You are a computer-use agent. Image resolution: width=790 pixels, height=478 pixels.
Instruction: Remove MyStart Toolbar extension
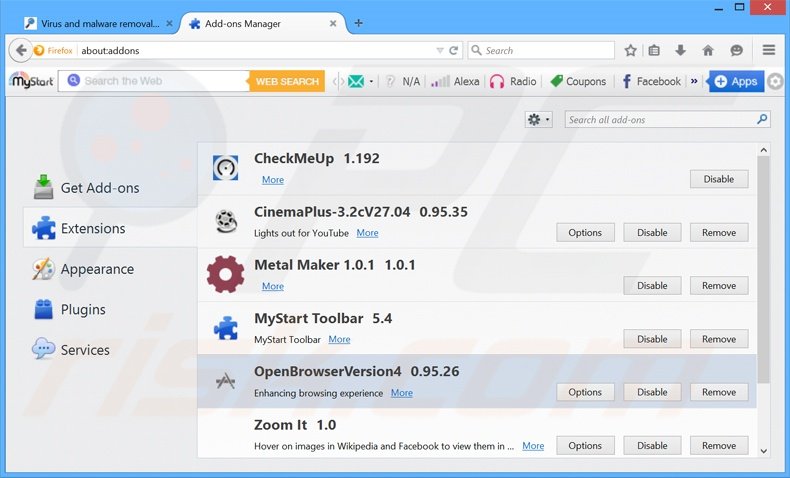coord(719,339)
